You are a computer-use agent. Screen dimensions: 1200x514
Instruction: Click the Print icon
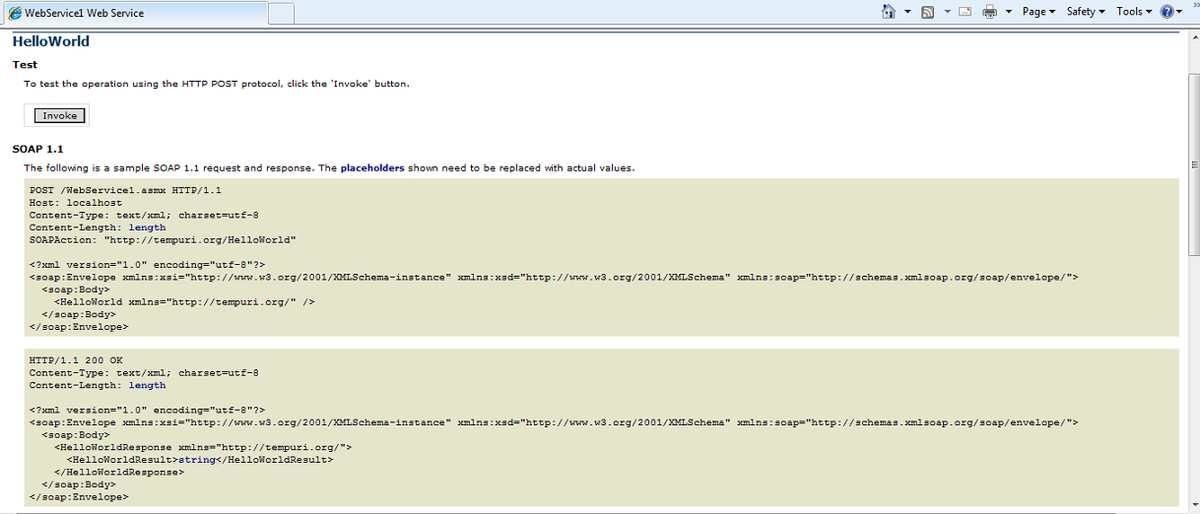click(989, 12)
